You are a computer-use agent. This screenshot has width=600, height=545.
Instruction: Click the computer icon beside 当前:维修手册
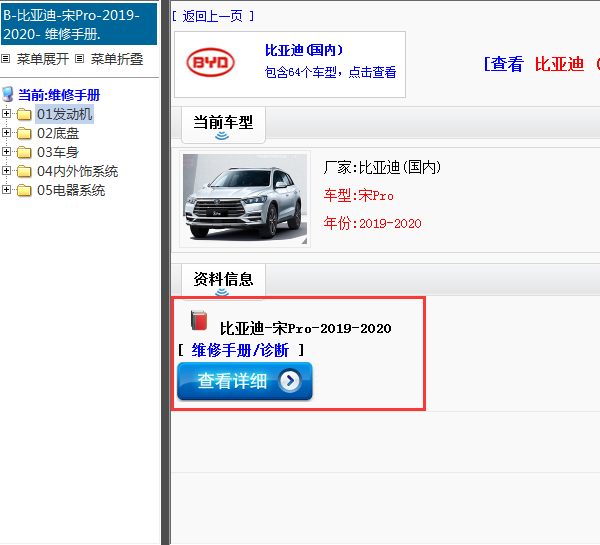8,94
